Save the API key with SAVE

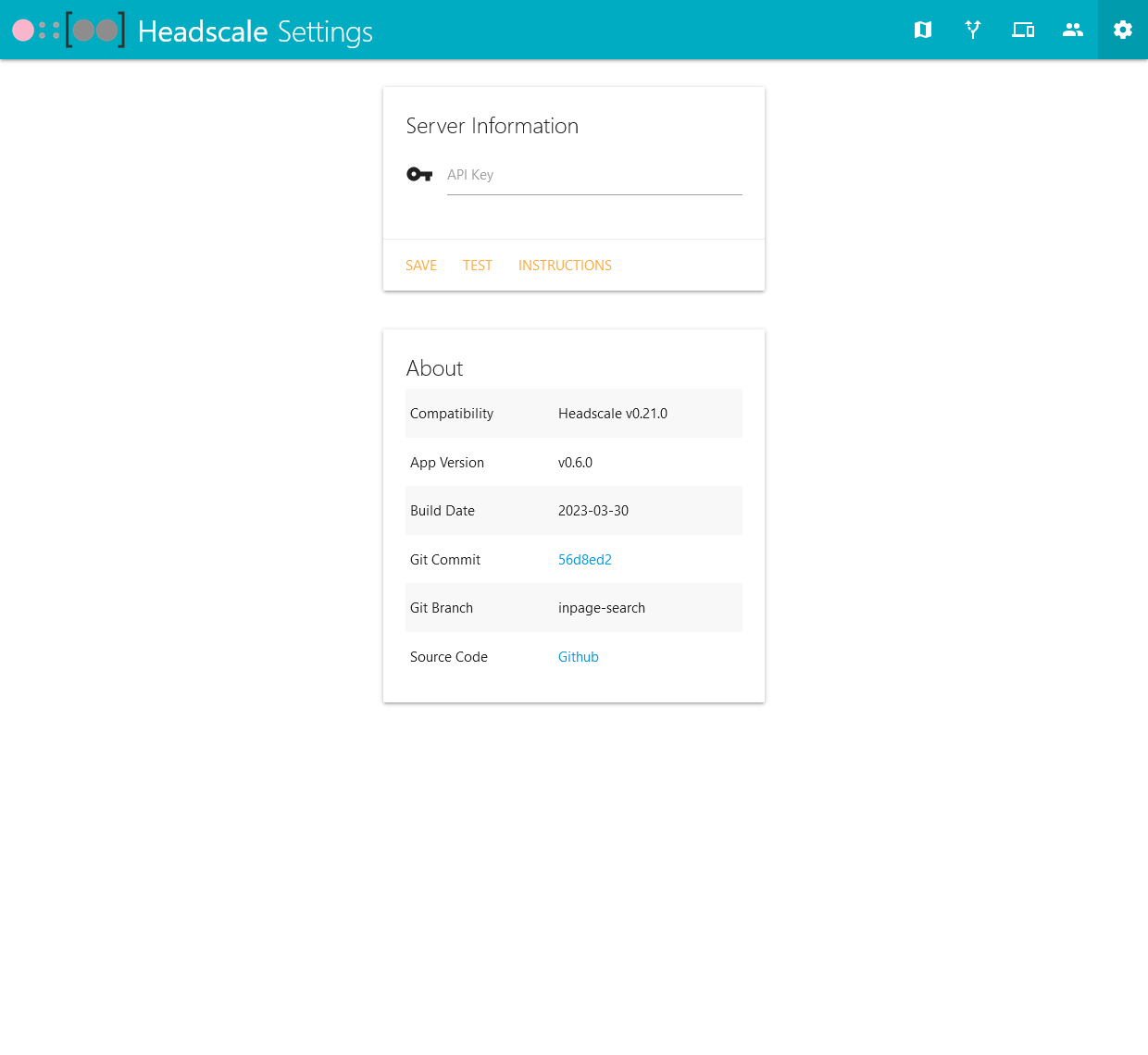click(421, 266)
